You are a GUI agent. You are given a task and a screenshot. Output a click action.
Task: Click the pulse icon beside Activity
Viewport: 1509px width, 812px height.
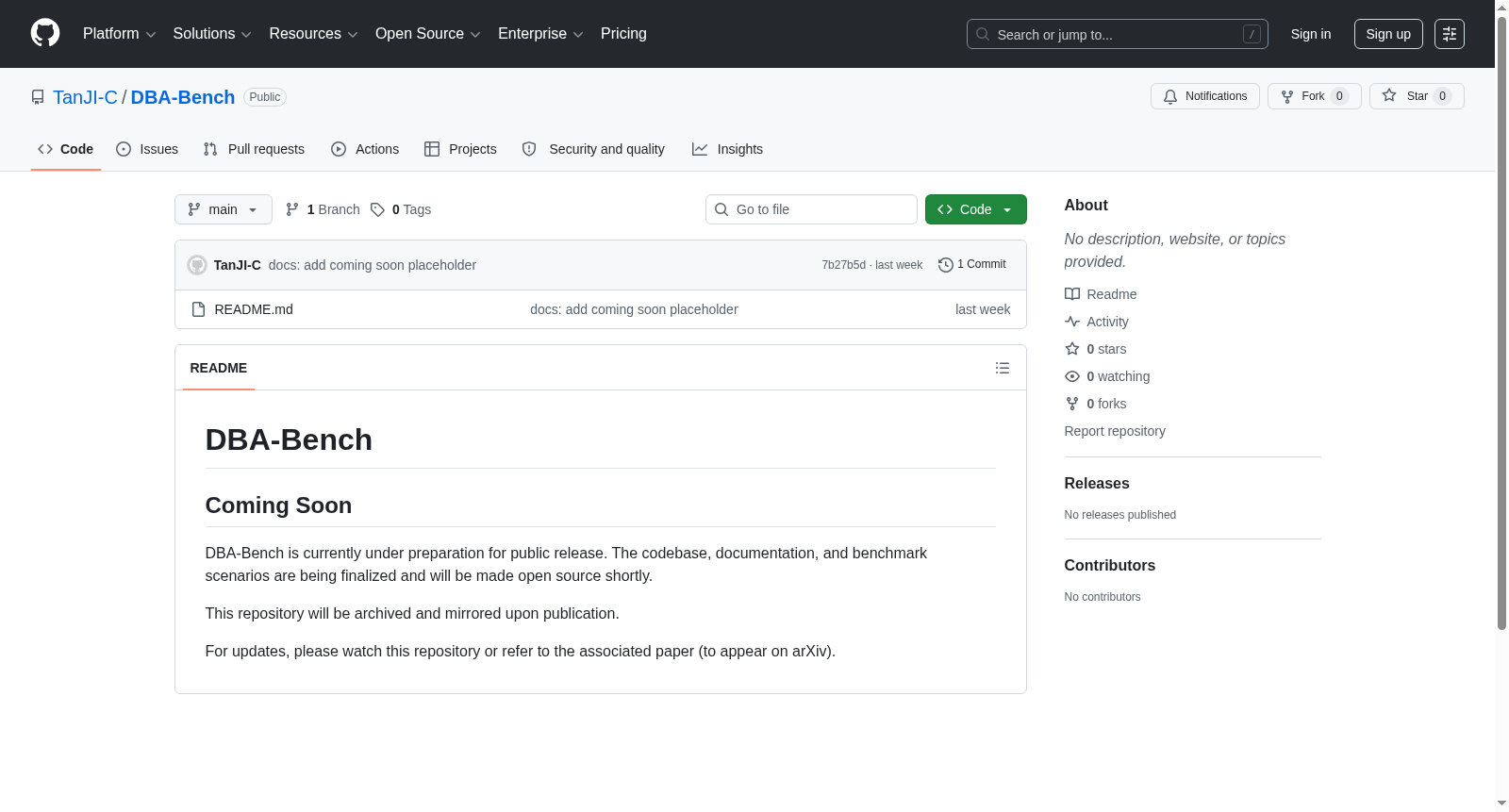[1072, 322]
